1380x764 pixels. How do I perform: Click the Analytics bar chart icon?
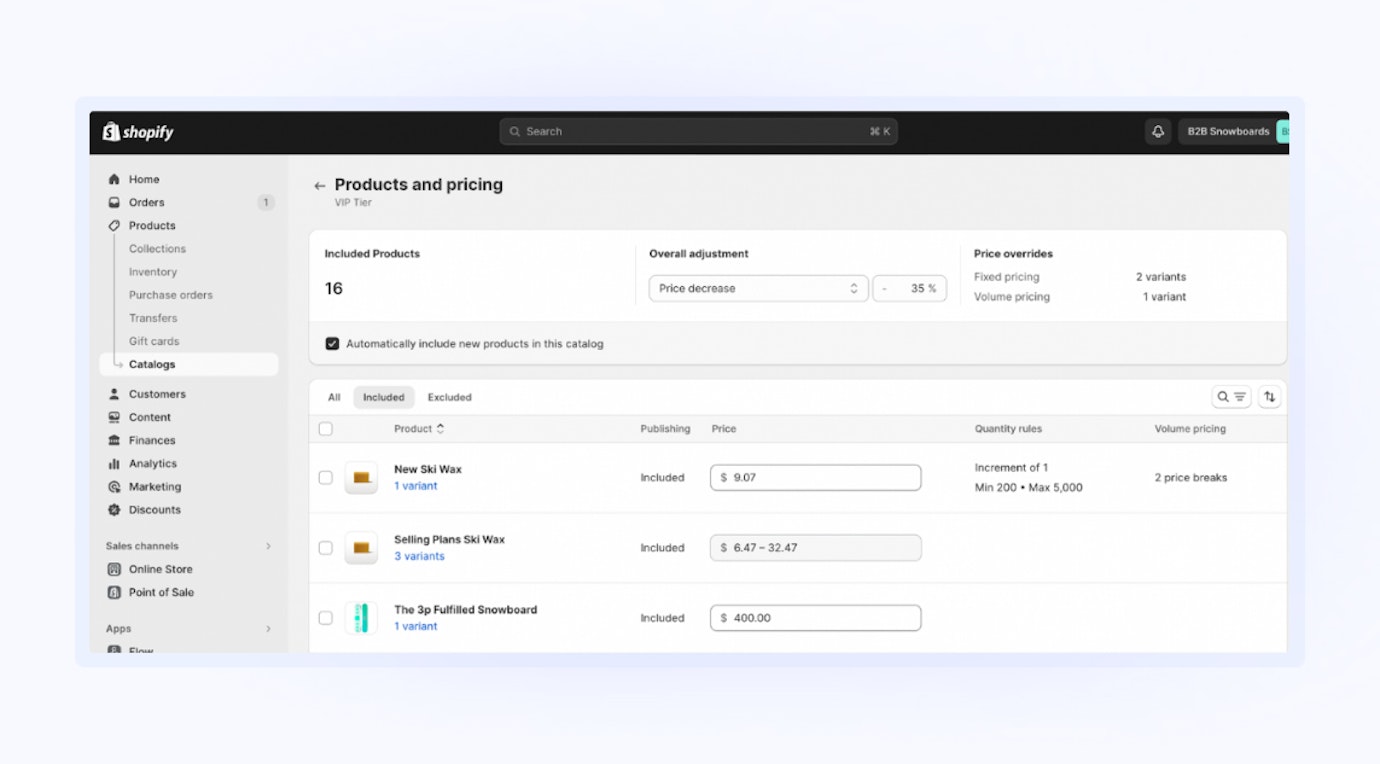point(114,463)
